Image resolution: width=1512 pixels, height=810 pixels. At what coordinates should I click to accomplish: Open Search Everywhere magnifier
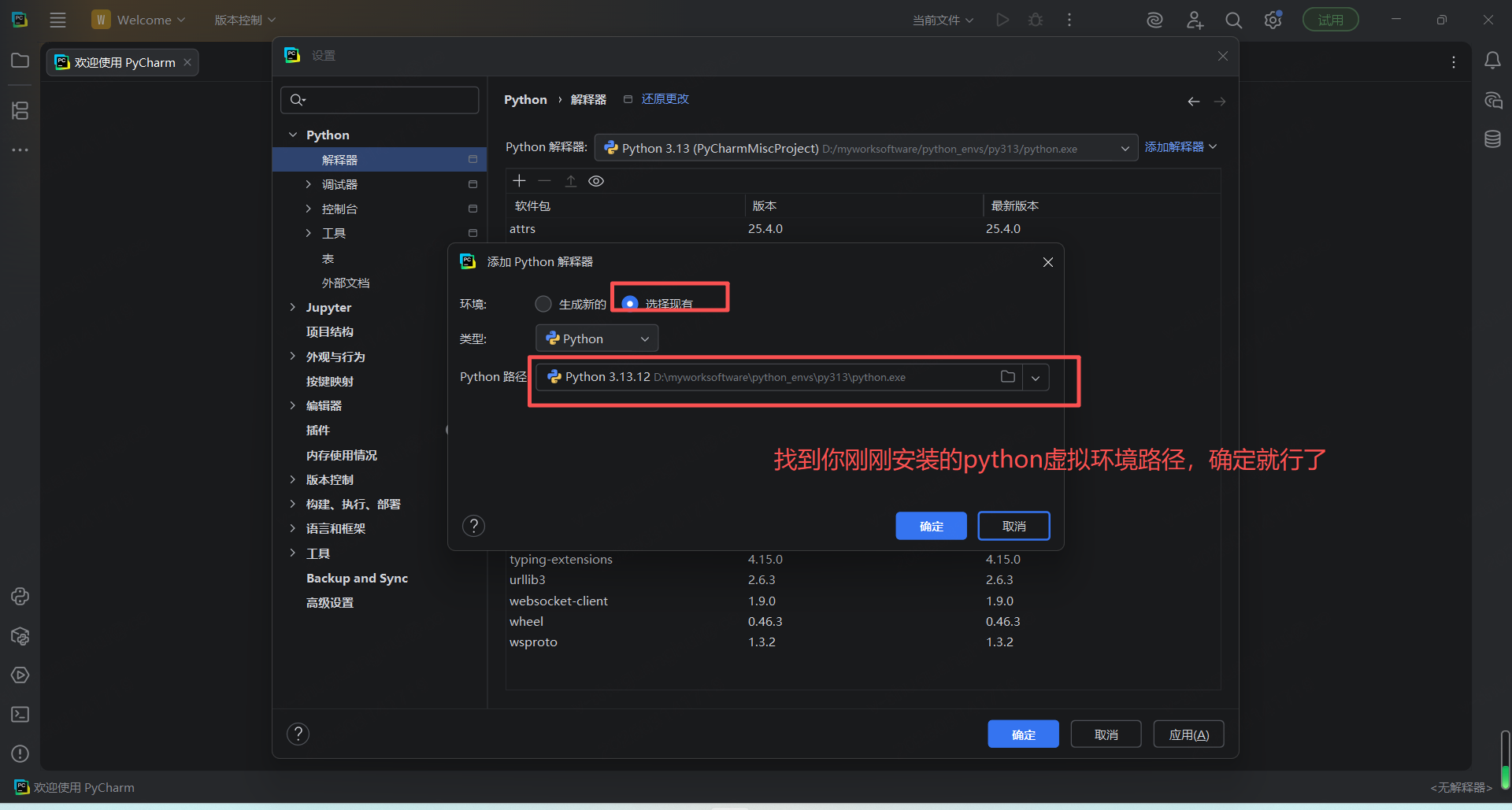pos(1233,20)
